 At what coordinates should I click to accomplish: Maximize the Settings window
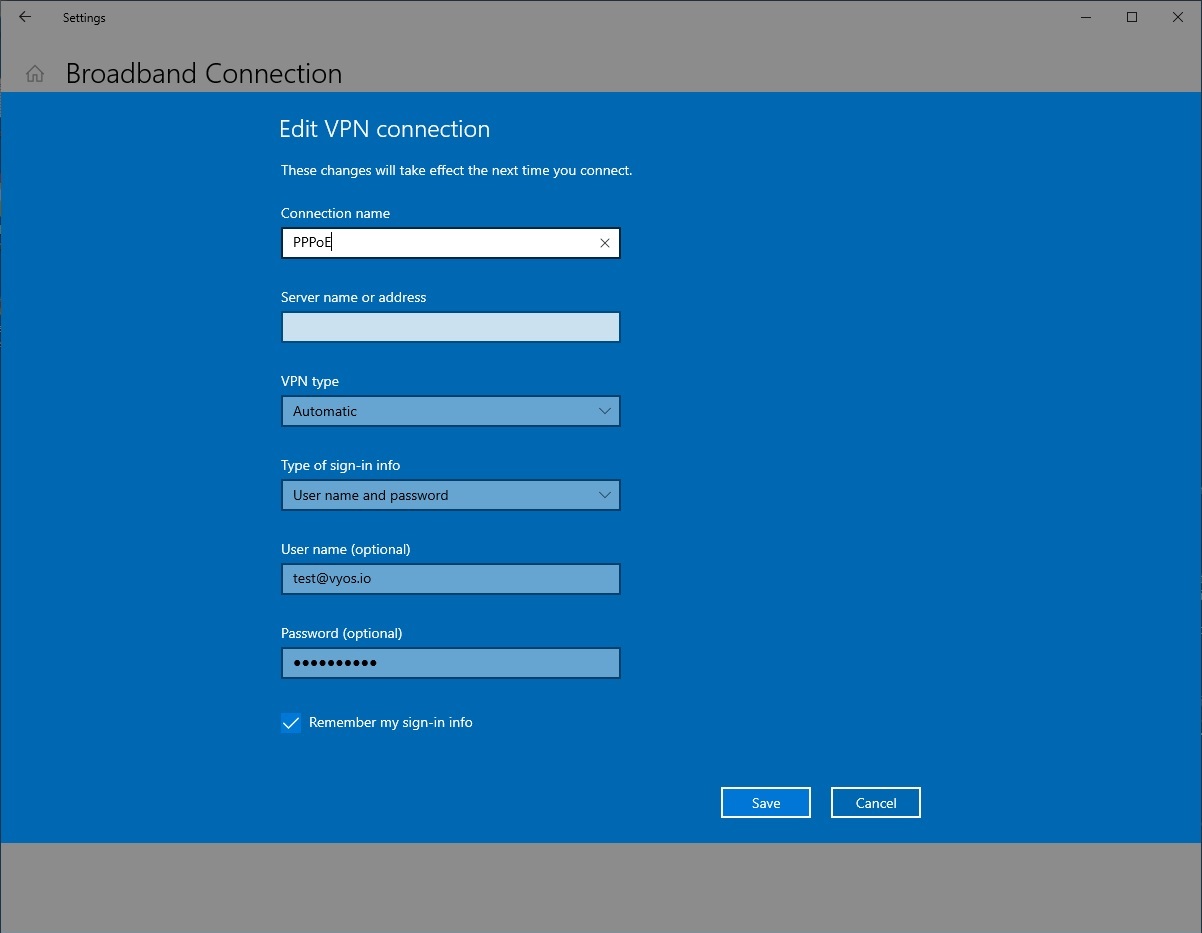click(1132, 17)
